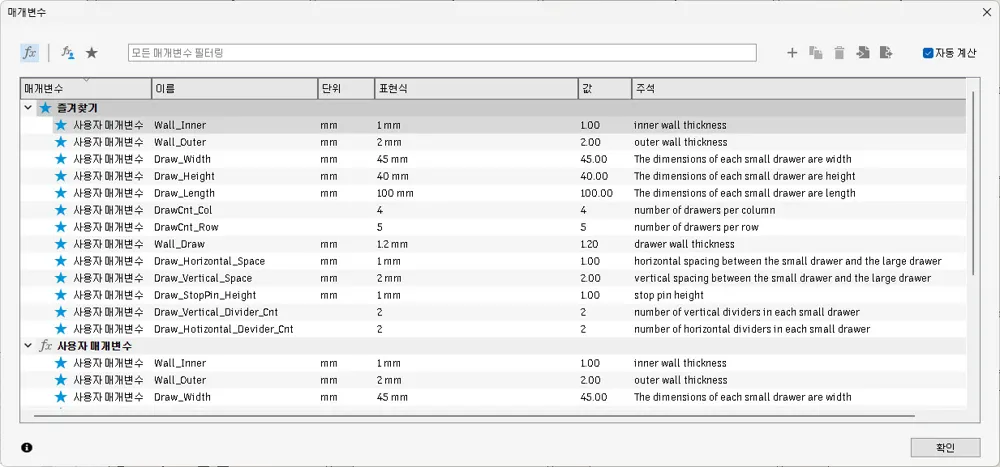Close the 매개변수 dialog with X
Image resolution: width=1000 pixels, height=467 pixels.
click(986, 12)
